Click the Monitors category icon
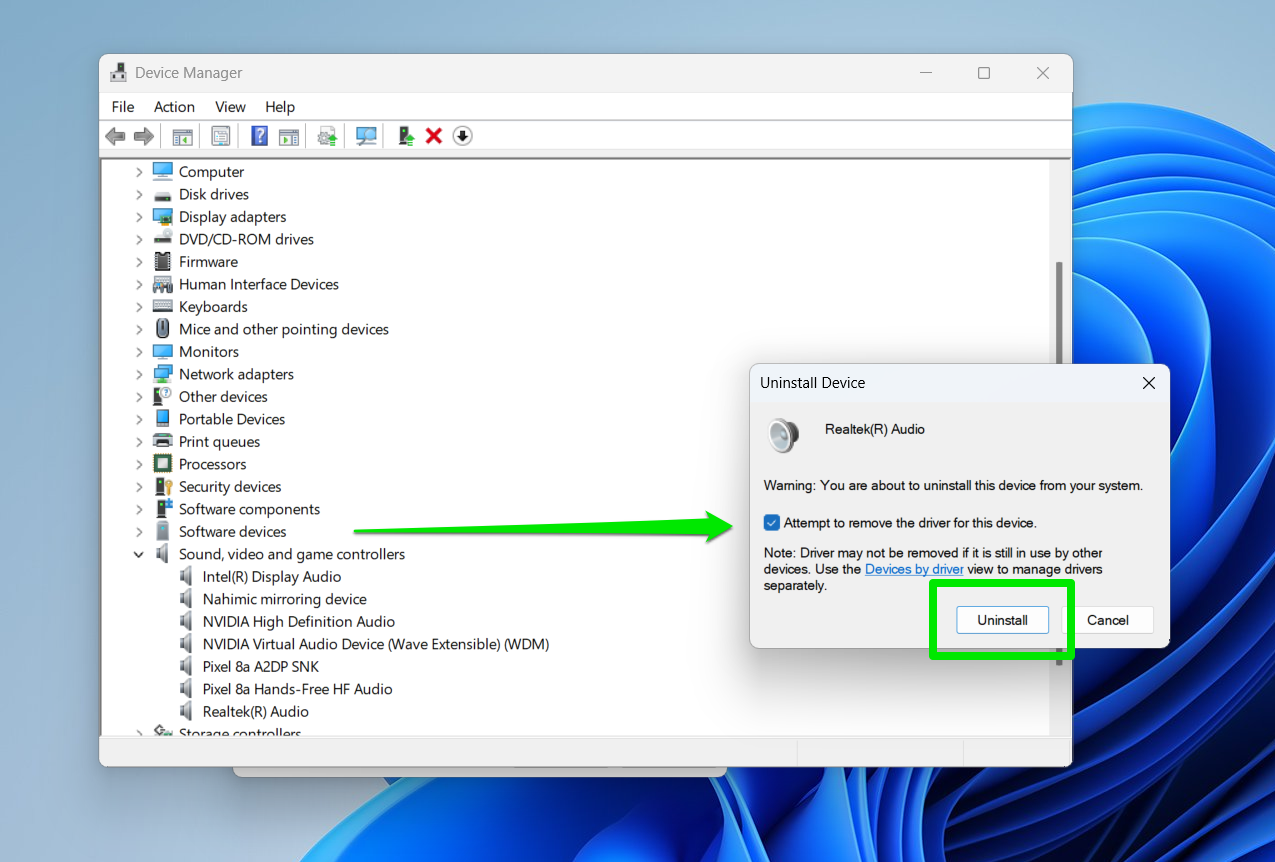Screen dimensions: 1275x862 coord(162,352)
